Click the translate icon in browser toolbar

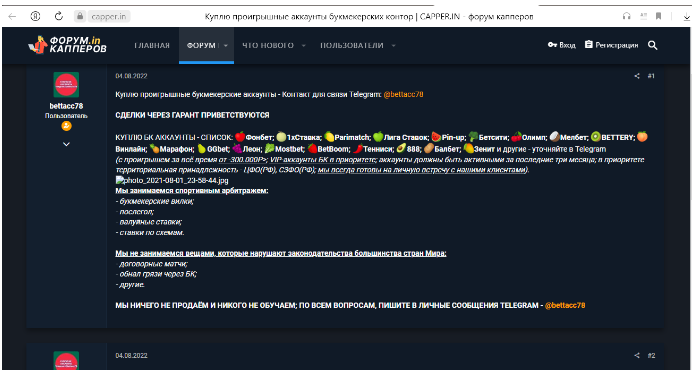[643, 16]
